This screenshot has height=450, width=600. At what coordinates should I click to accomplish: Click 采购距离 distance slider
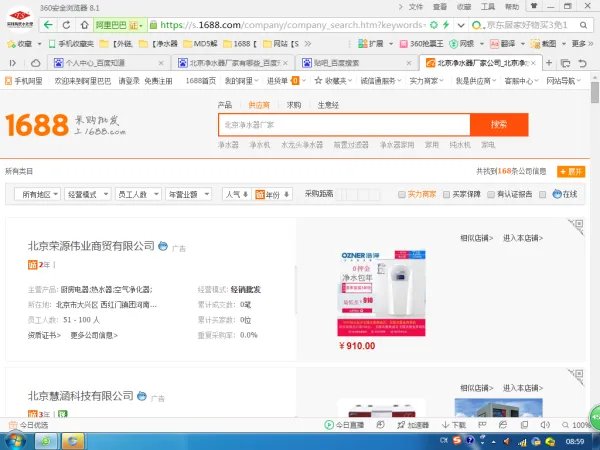[x=358, y=195]
